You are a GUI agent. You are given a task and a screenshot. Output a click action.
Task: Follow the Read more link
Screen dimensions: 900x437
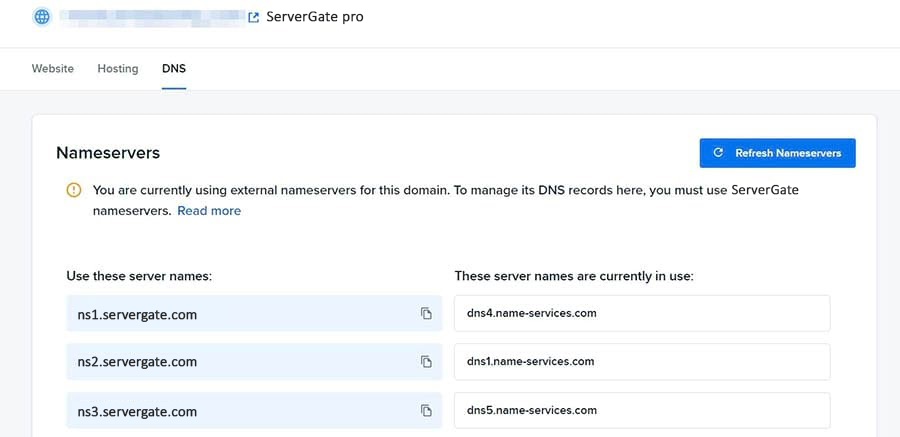[209, 211]
